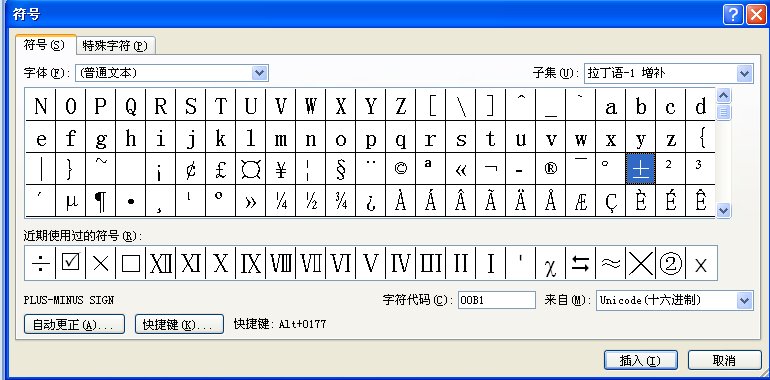This screenshot has width=770, height=380.
Task: Pick recent almost-equal ≈ symbol
Action: [610, 263]
